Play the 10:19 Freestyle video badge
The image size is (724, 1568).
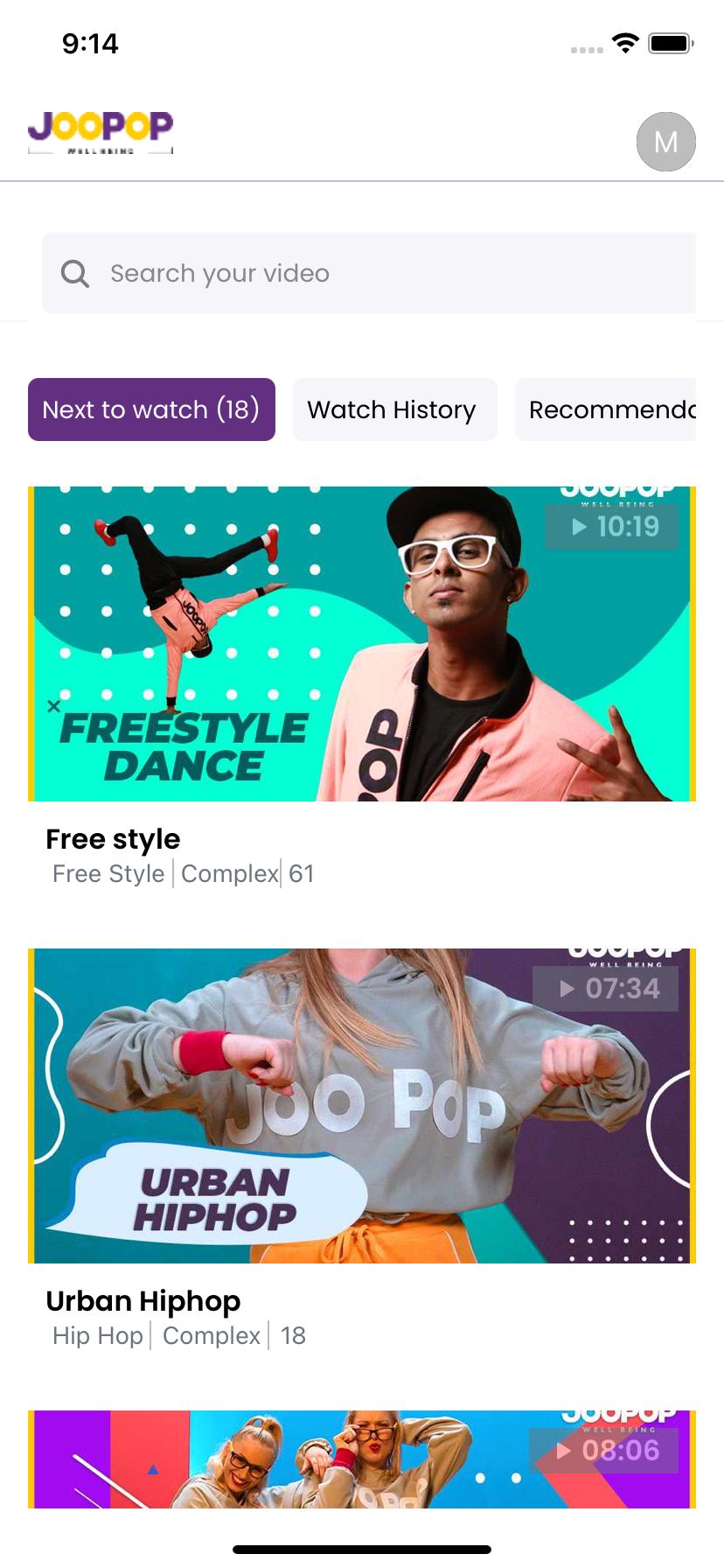coord(611,527)
